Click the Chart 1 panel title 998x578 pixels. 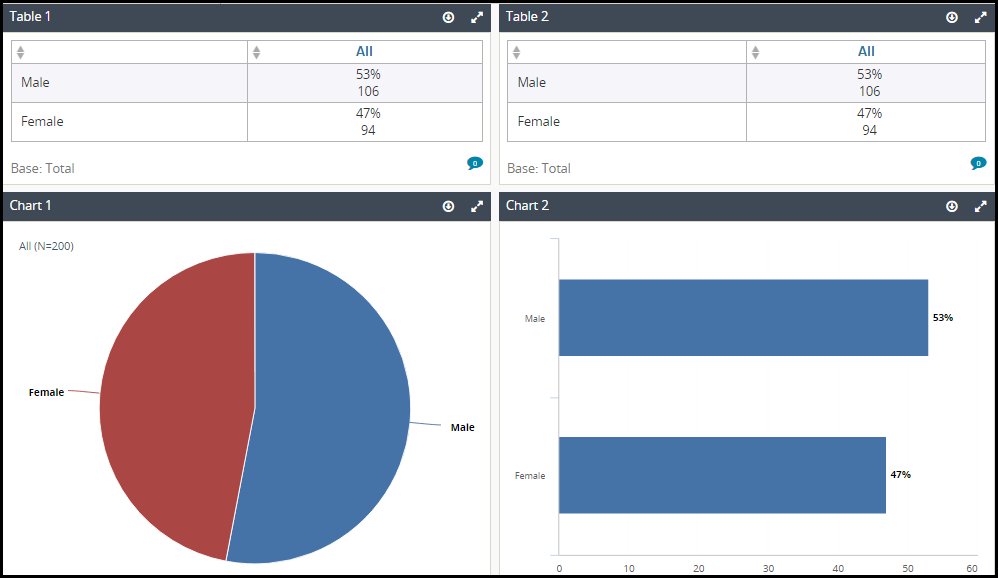pos(30,206)
